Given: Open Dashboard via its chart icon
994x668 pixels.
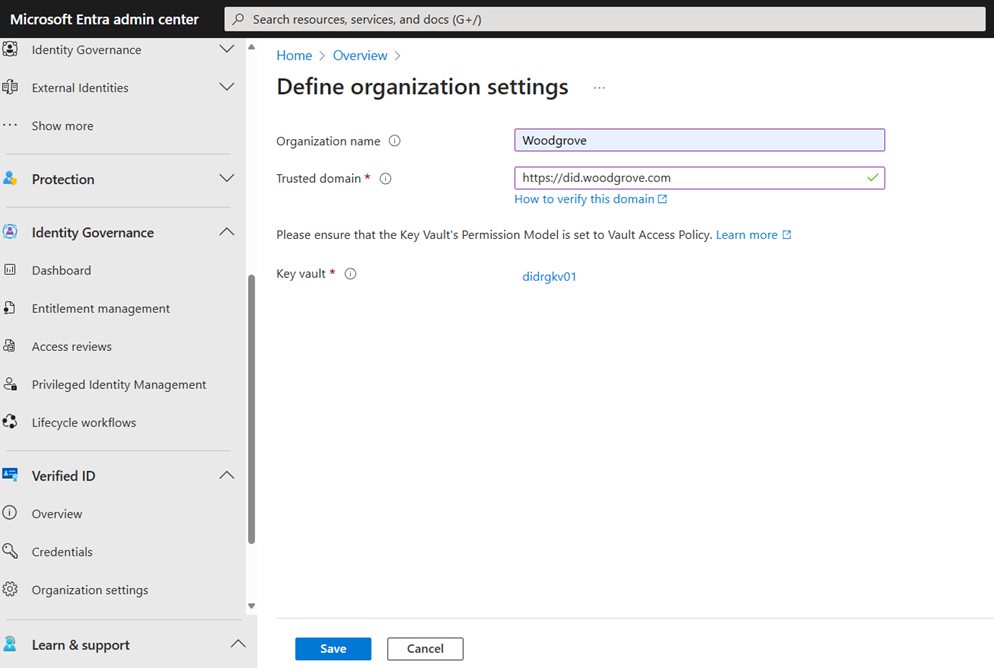Looking at the screenshot, I should [10, 270].
